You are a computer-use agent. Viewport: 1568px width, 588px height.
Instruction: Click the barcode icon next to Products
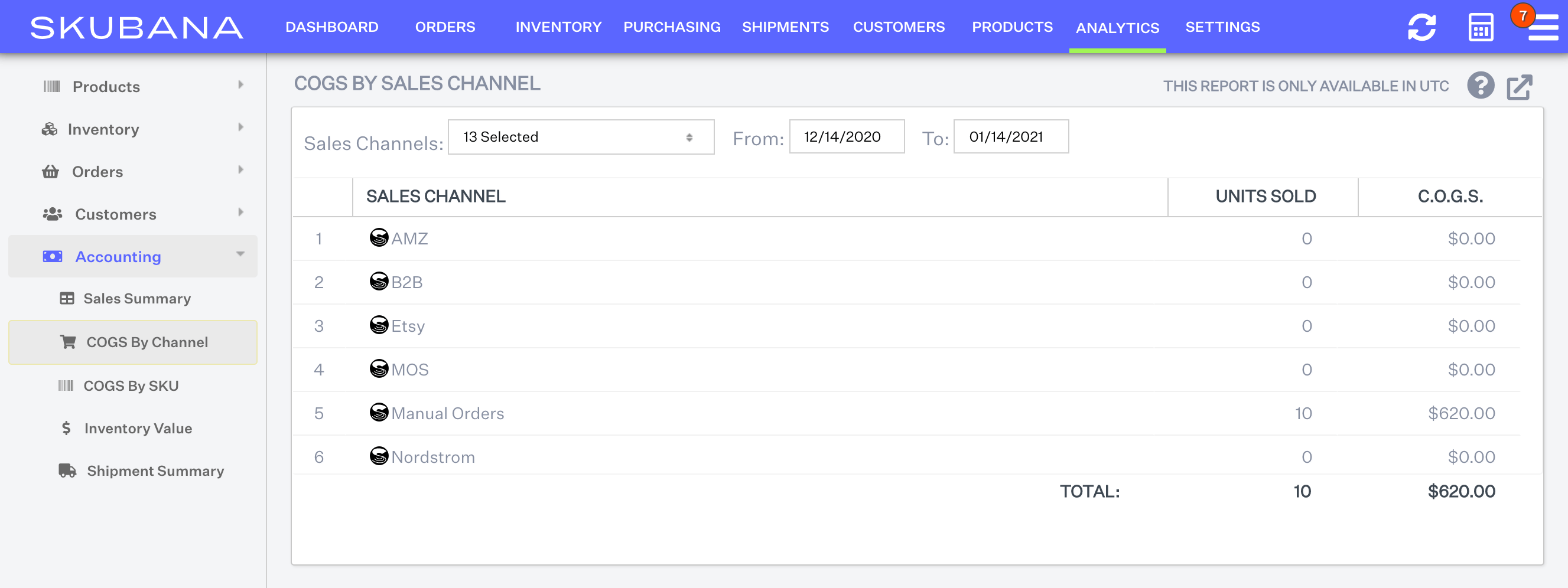tap(52, 86)
